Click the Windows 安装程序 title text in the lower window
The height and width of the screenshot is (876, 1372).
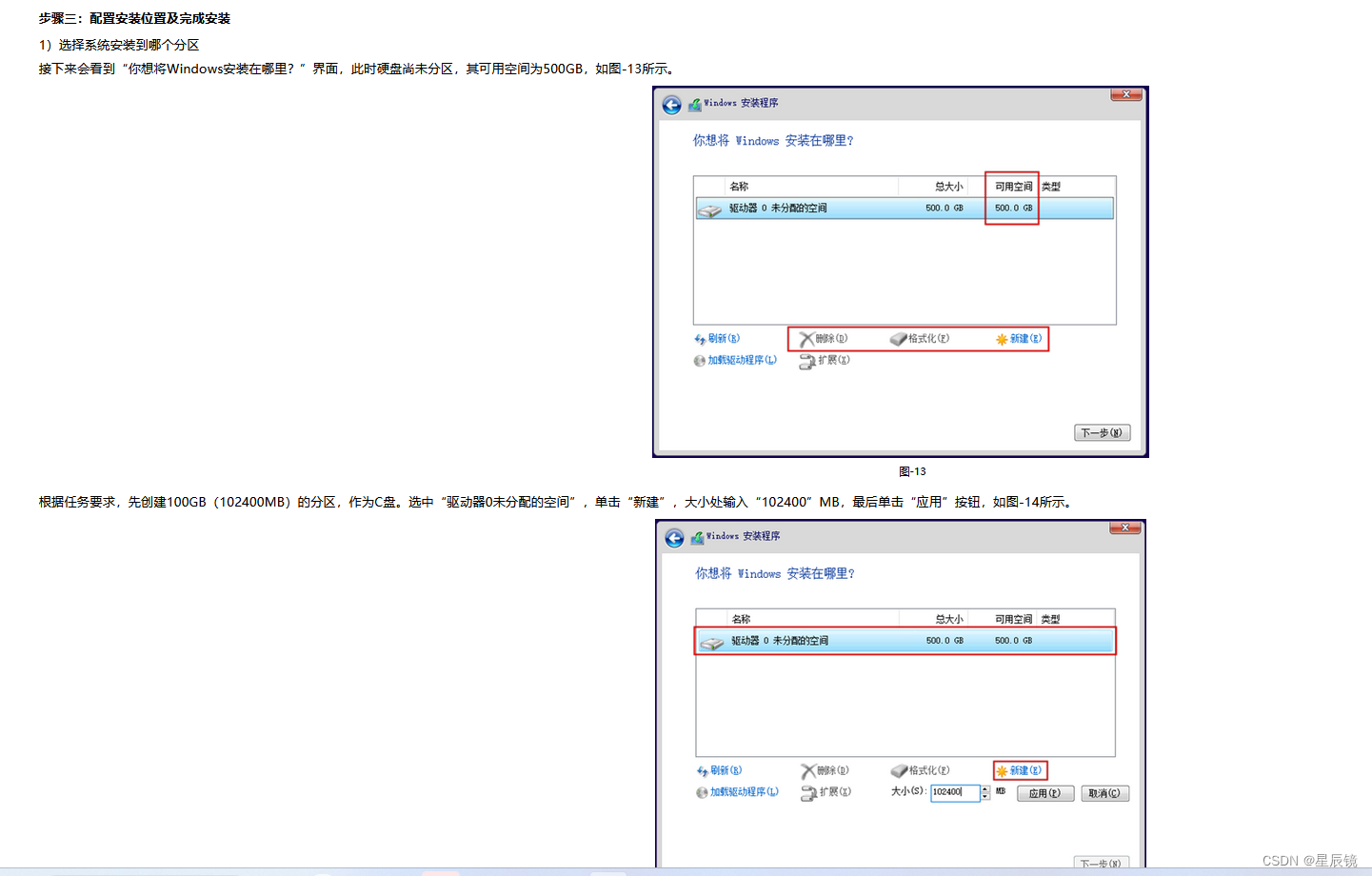click(743, 536)
